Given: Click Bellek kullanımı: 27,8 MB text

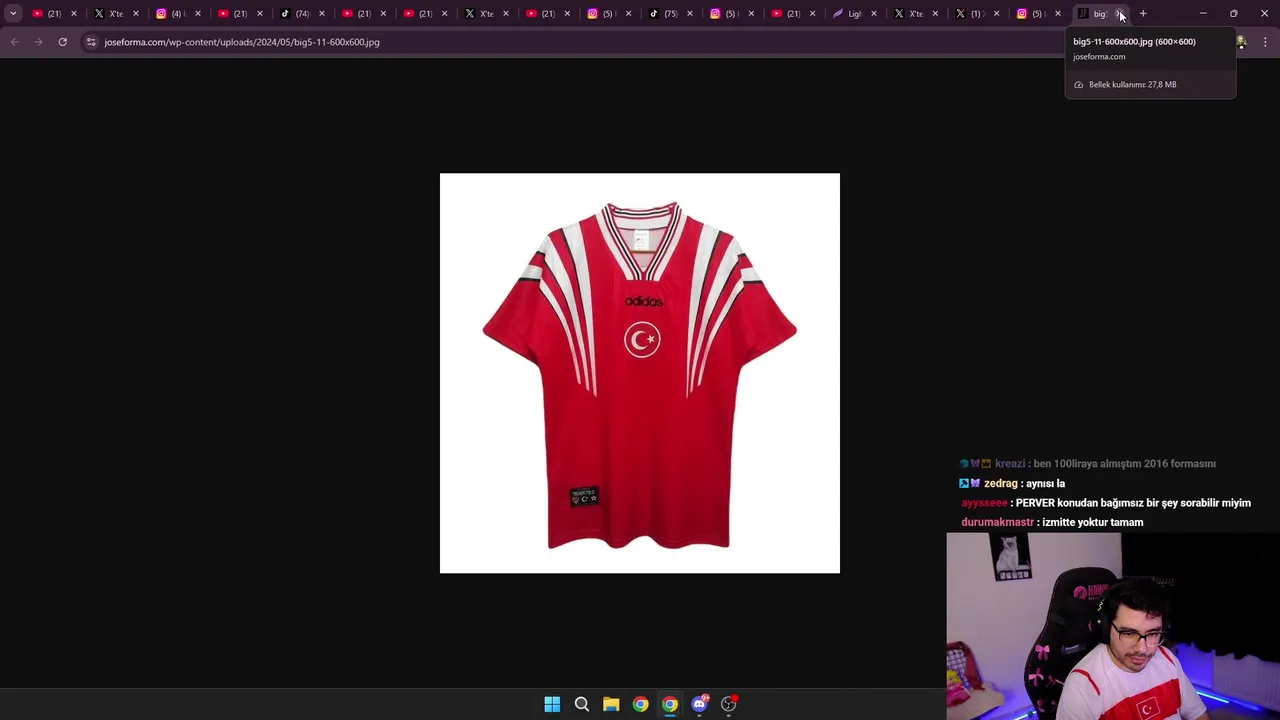Looking at the screenshot, I should (x=1132, y=85).
